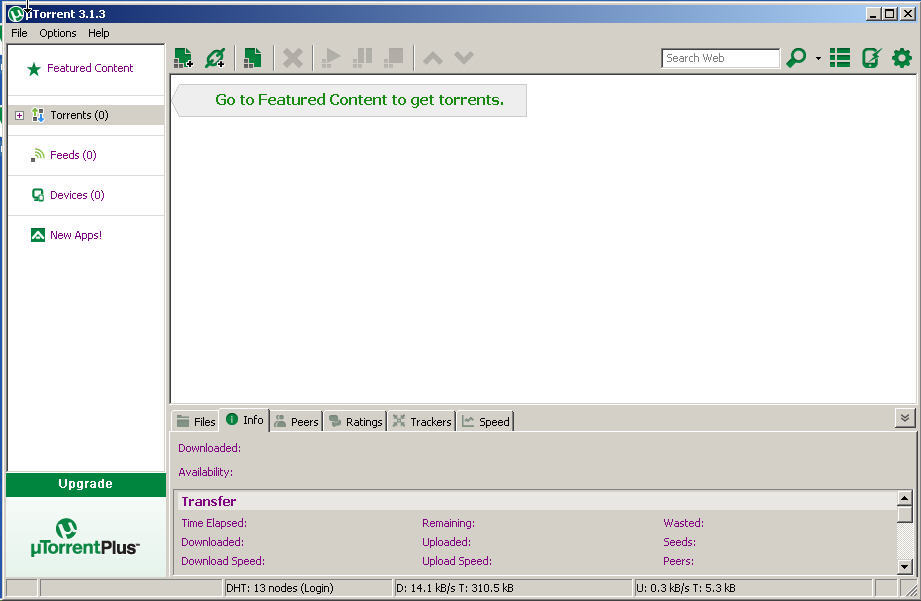Open the Remote access pencil icon
The width and height of the screenshot is (921, 601).
tap(869, 57)
